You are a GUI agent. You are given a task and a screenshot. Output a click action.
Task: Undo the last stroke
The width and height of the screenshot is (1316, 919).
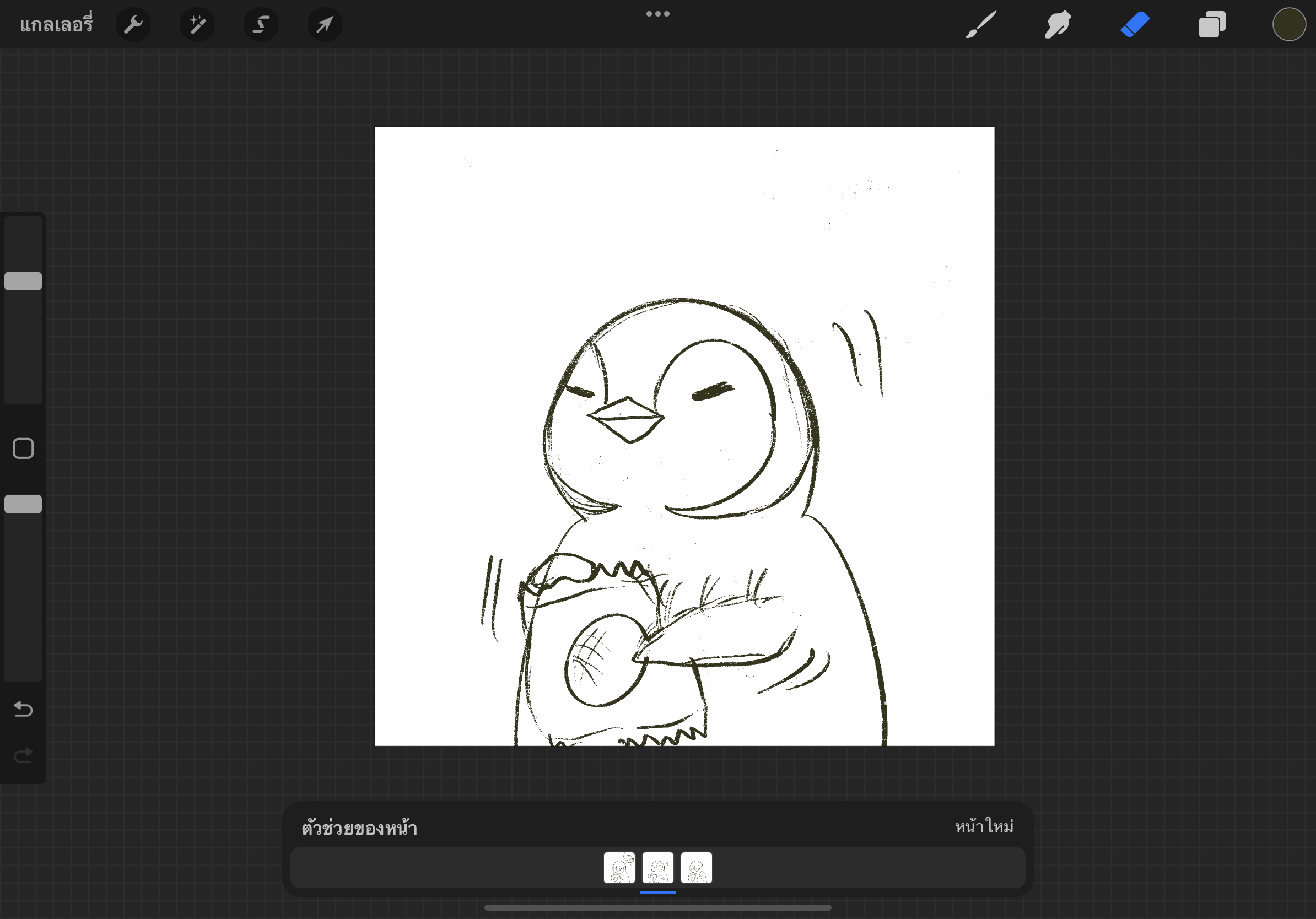pyautogui.click(x=23, y=709)
